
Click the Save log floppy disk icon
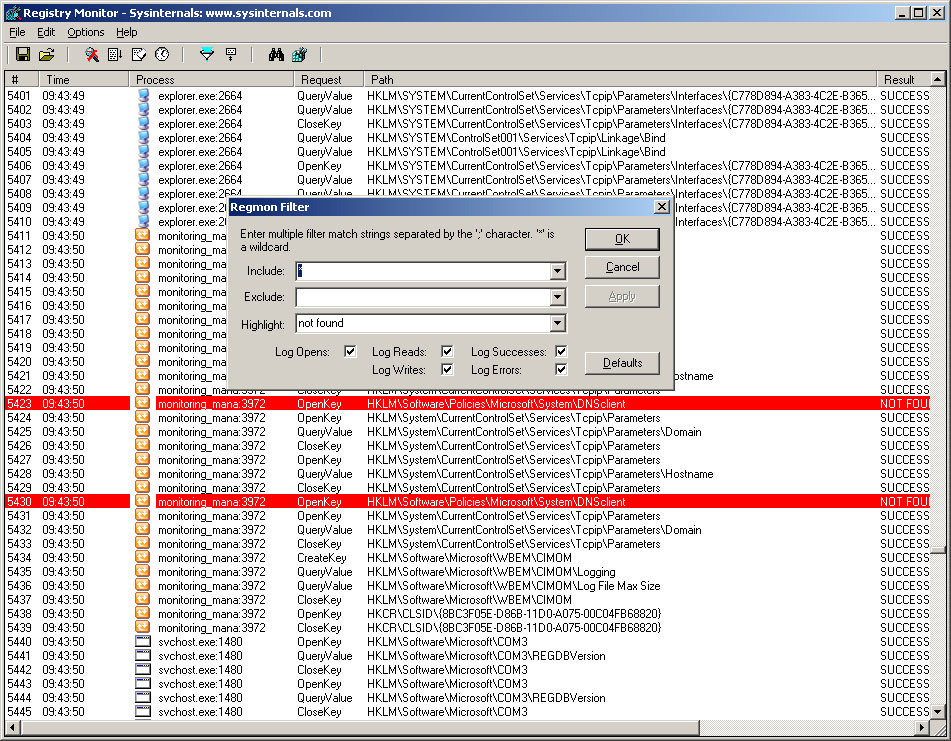pyautogui.click(x=23, y=55)
